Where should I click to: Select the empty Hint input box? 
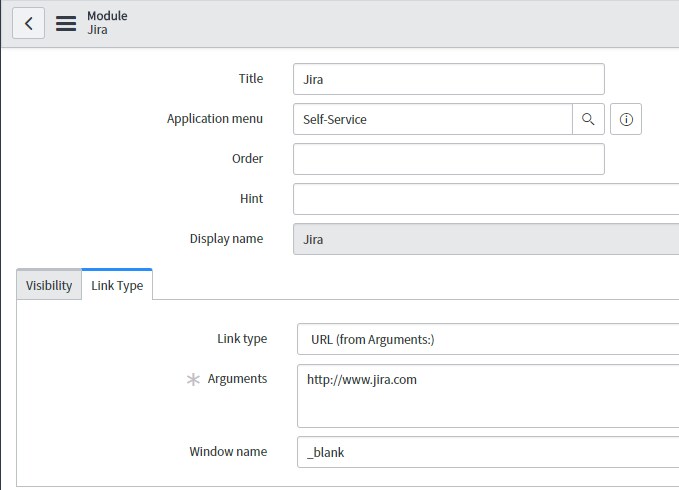(x=486, y=199)
